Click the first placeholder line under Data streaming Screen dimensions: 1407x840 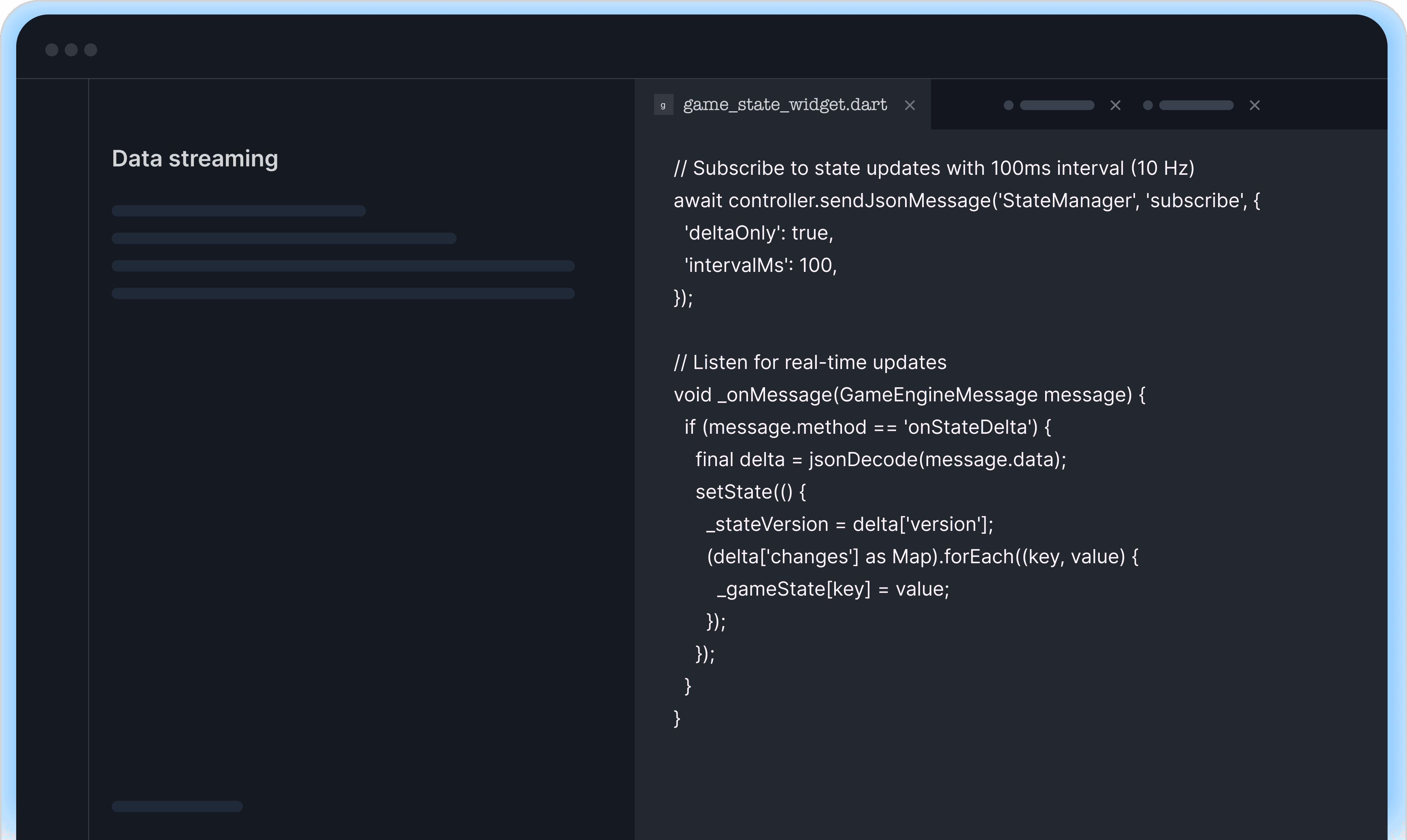(238, 211)
